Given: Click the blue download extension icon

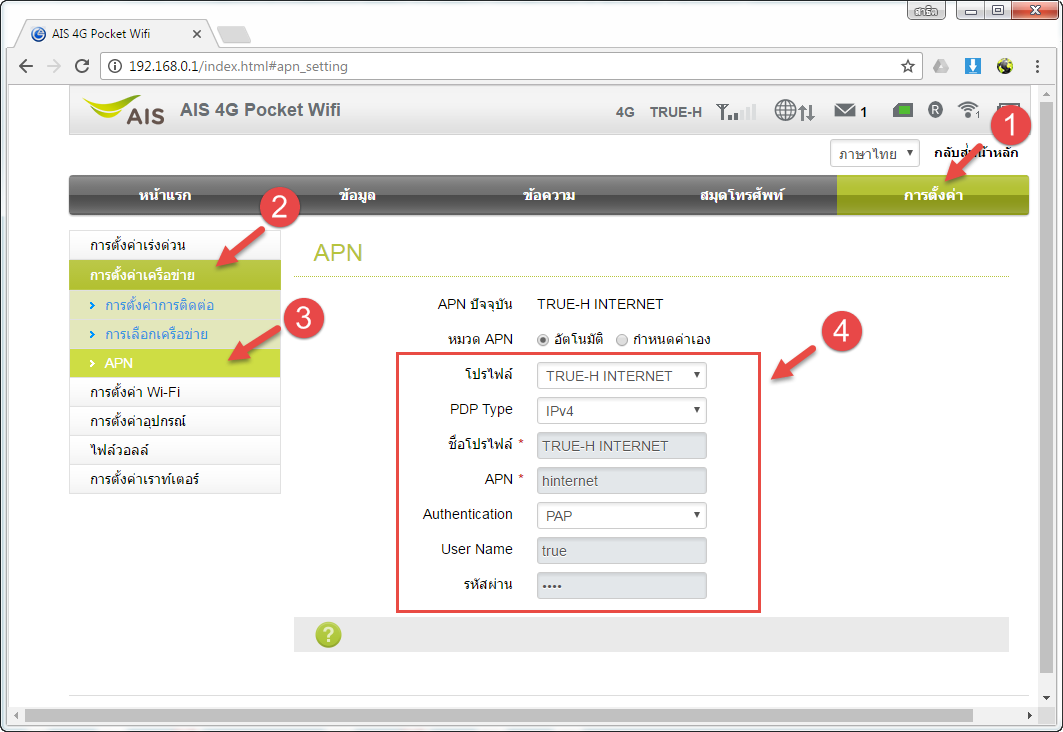Looking at the screenshot, I should (973, 67).
